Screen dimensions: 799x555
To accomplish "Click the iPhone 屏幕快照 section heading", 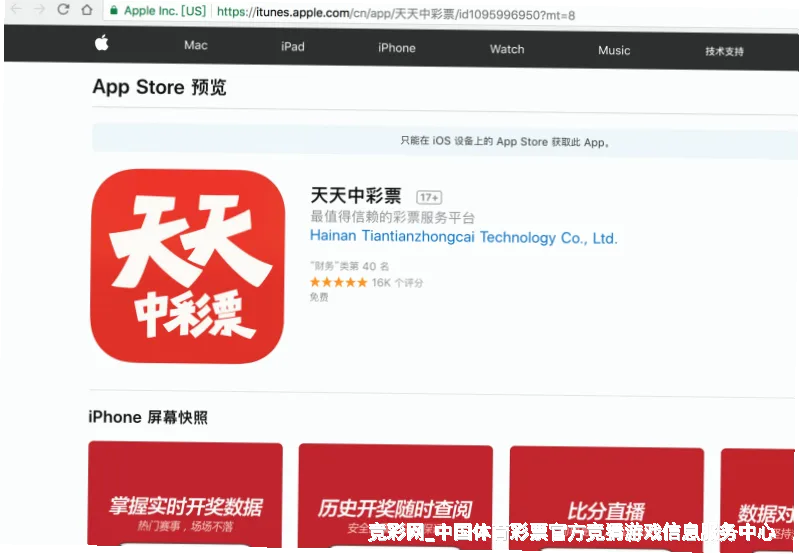I will pos(148,417).
